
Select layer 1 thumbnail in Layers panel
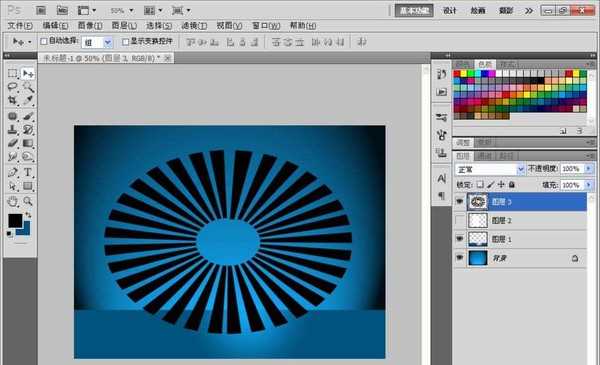[x=478, y=239]
